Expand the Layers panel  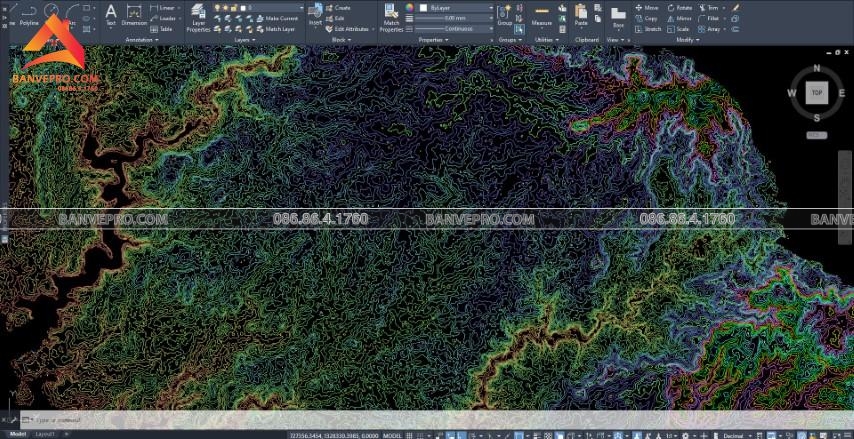click(244, 40)
